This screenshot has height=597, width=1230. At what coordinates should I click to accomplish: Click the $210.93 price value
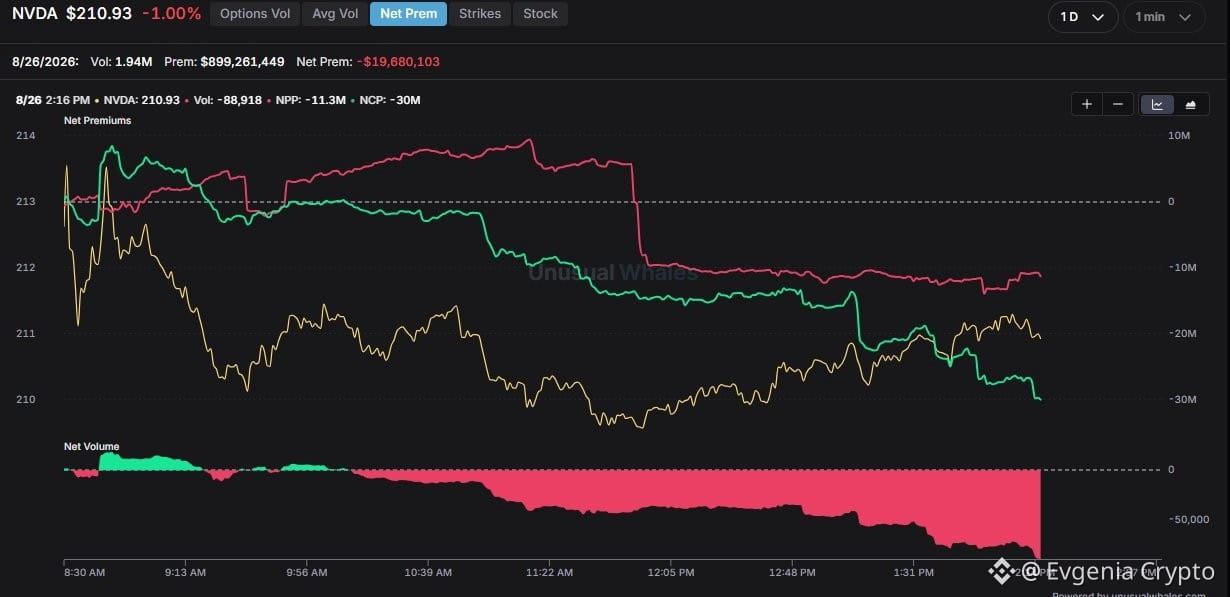pyautogui.click(x=98, y=14)
